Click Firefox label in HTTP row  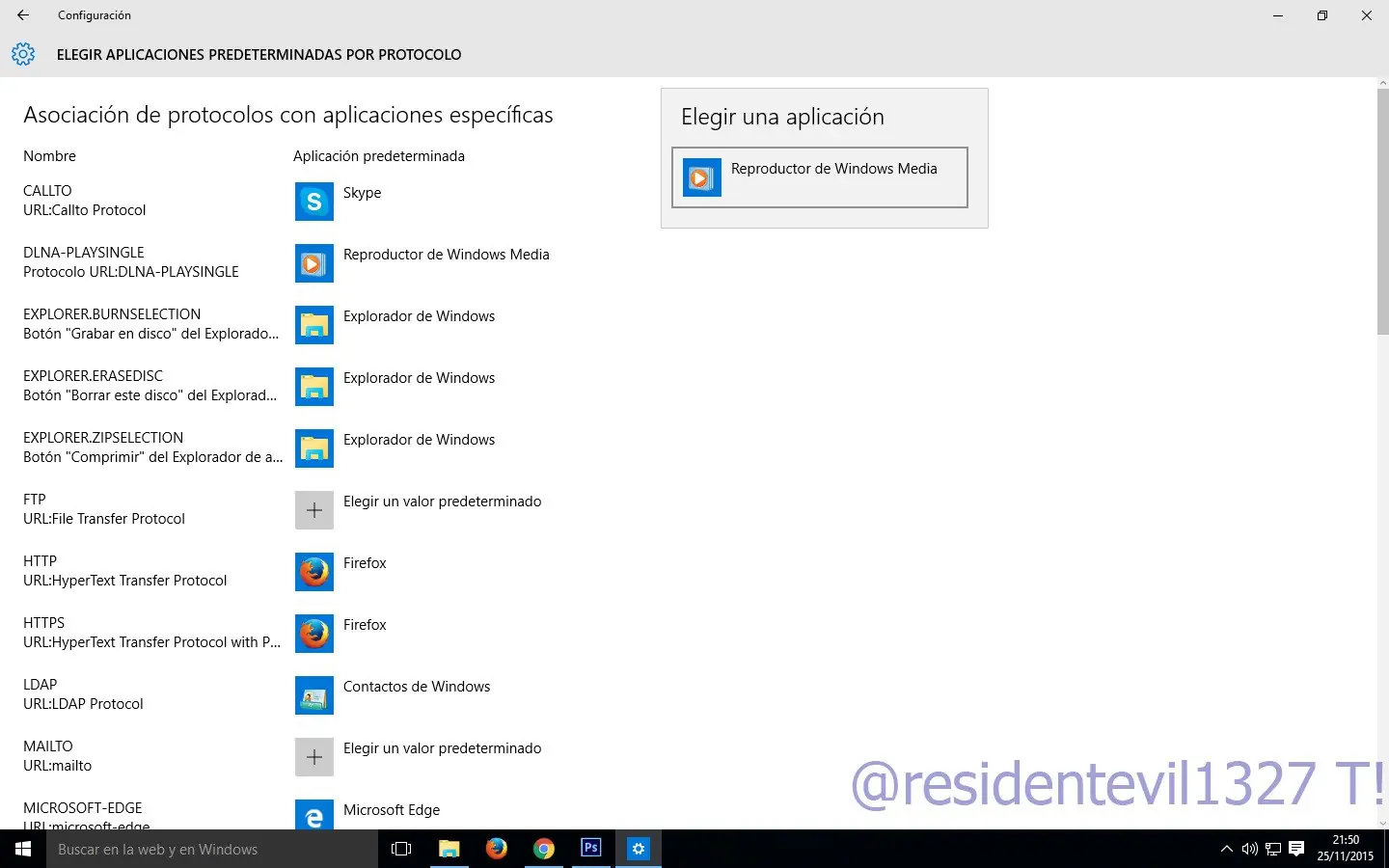[x=365, y=563]
